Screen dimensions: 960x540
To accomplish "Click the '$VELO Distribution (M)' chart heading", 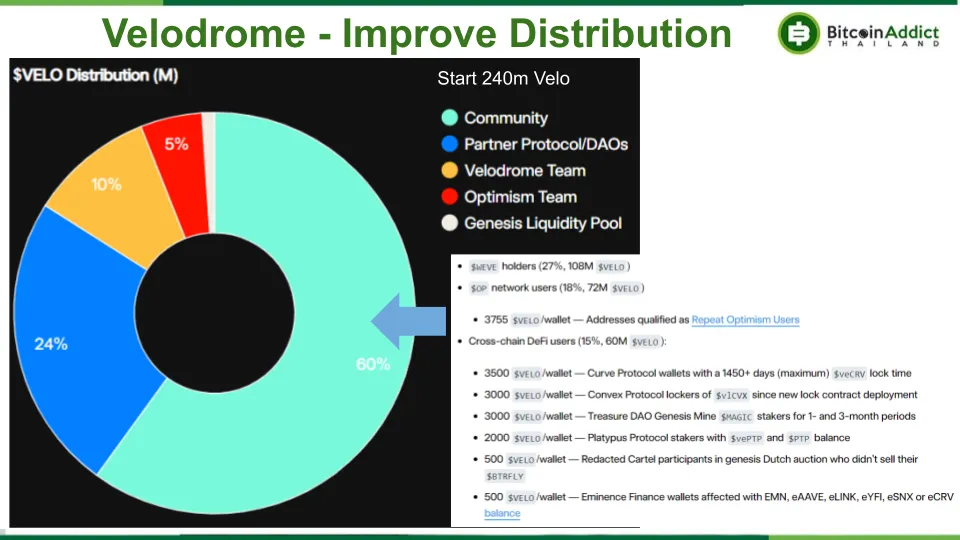I will tap(96, 75).
